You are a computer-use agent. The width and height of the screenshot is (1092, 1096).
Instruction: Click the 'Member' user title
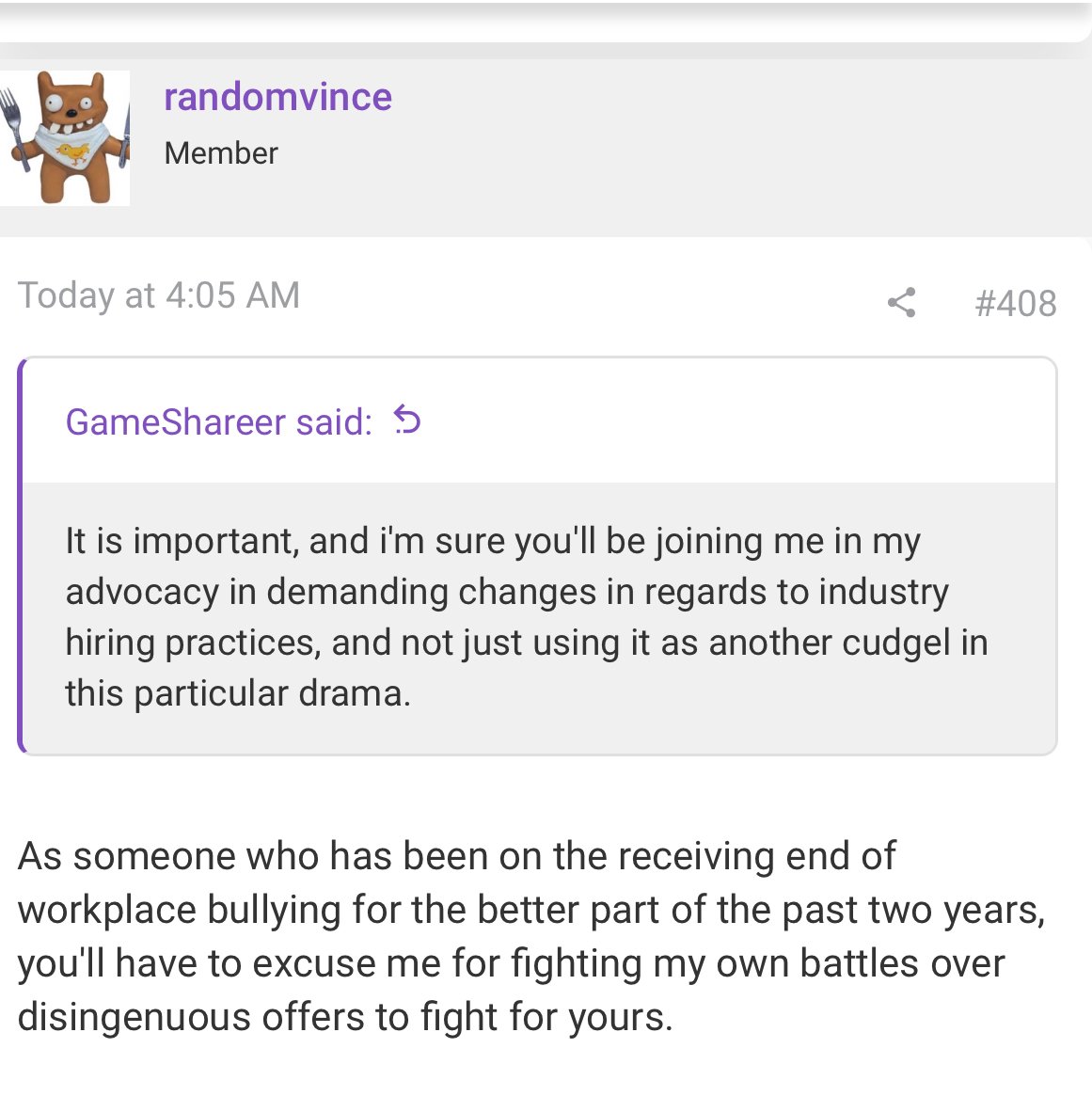(221, 153)
